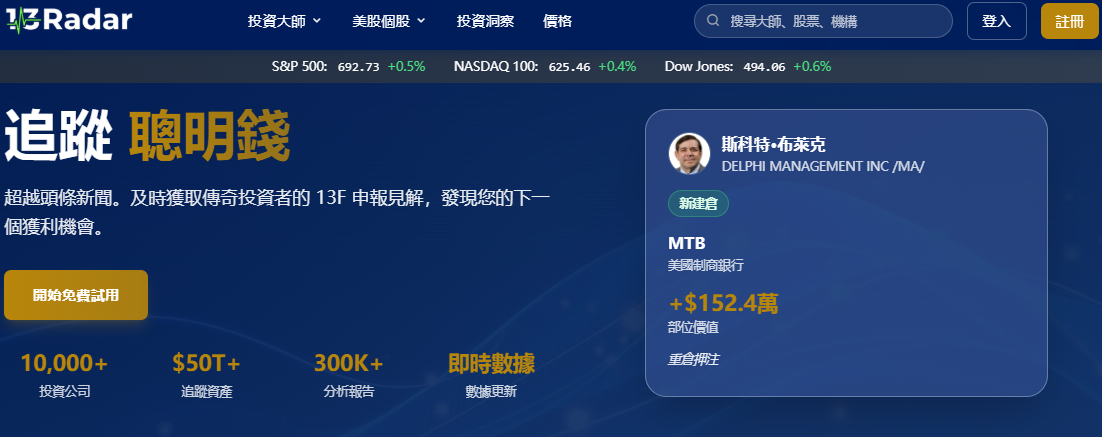Image resolution: width=1102 pixels, height=437 pixels.
Task: Click the 300K+ 分析報告 statistic
Action: 349,376
